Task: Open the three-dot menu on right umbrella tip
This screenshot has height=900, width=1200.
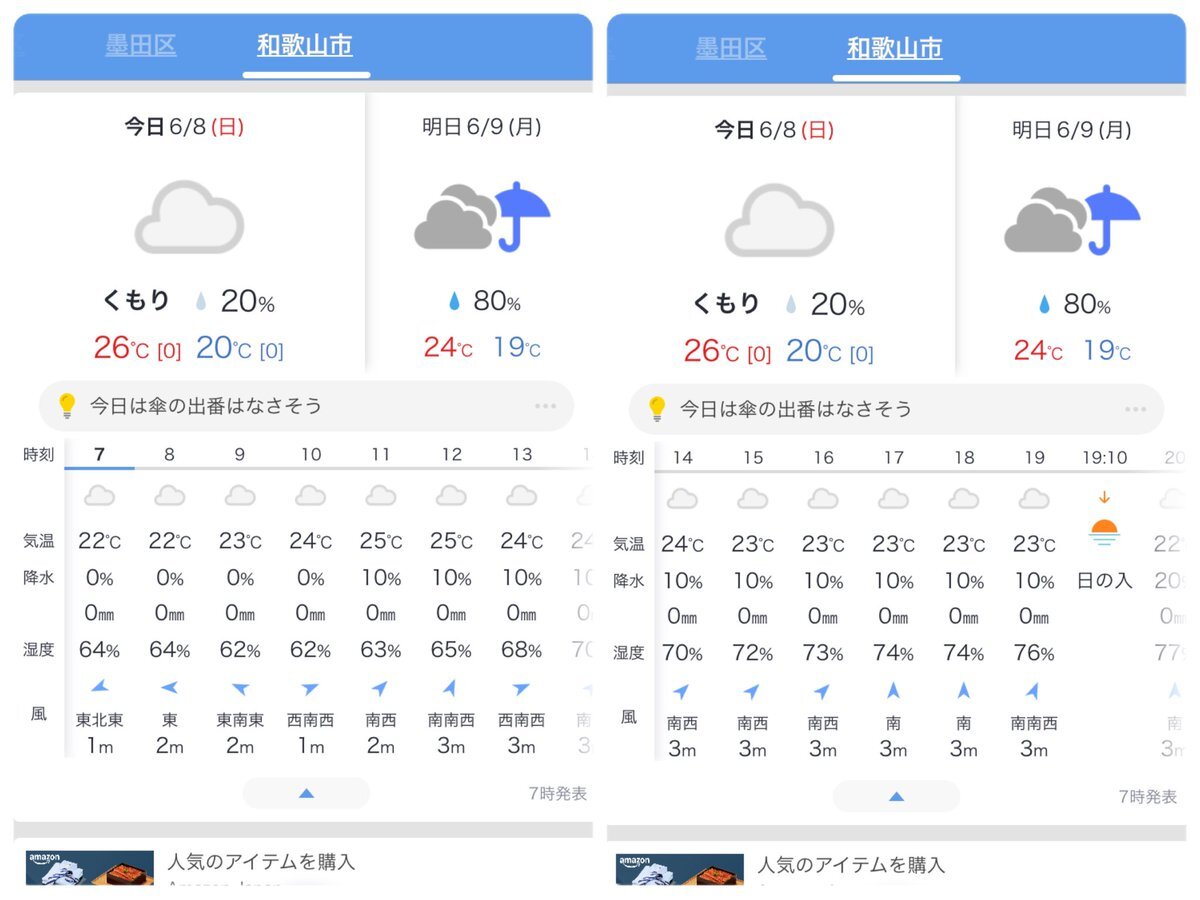Action: 1135,409
